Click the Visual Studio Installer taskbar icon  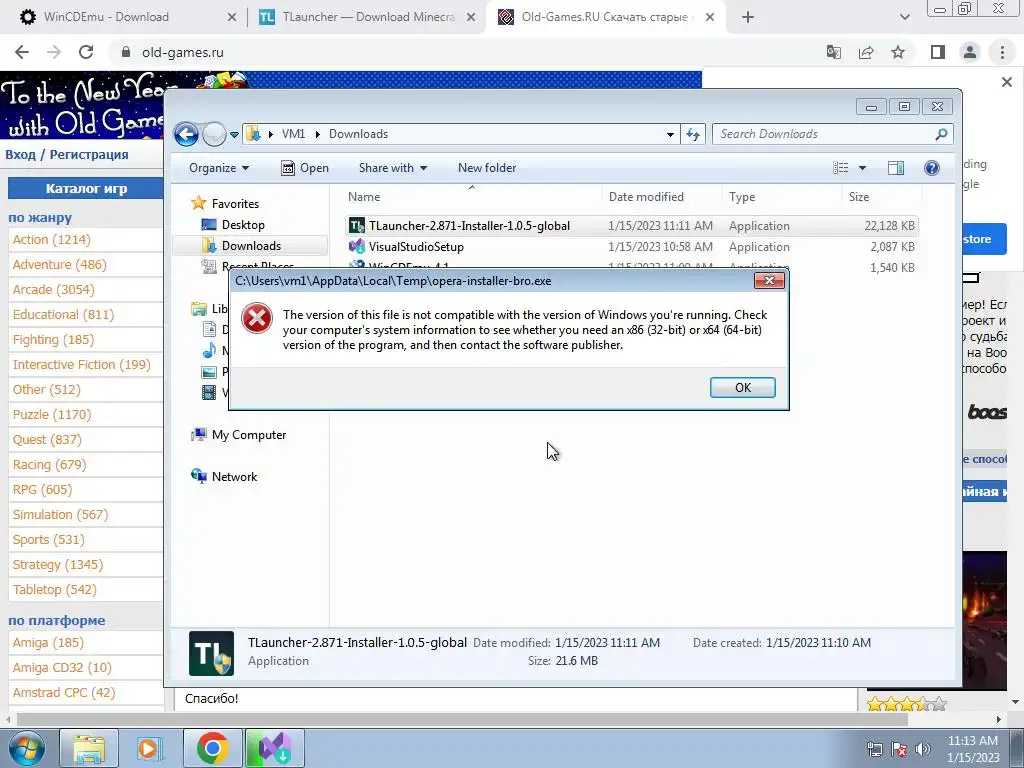274,748
